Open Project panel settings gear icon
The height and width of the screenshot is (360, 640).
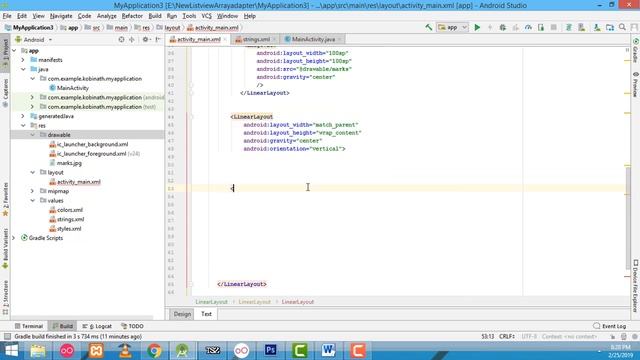click(x=145, y=40)
